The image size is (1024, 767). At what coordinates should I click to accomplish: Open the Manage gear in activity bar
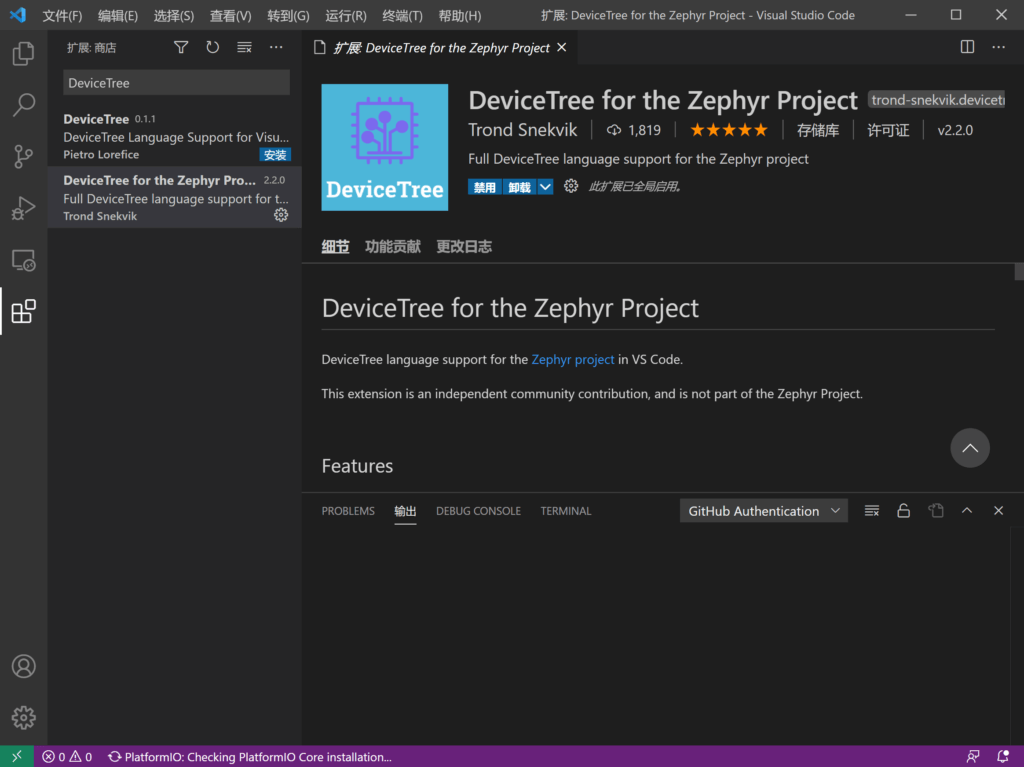pyautogui.click(x=24, y=717)
